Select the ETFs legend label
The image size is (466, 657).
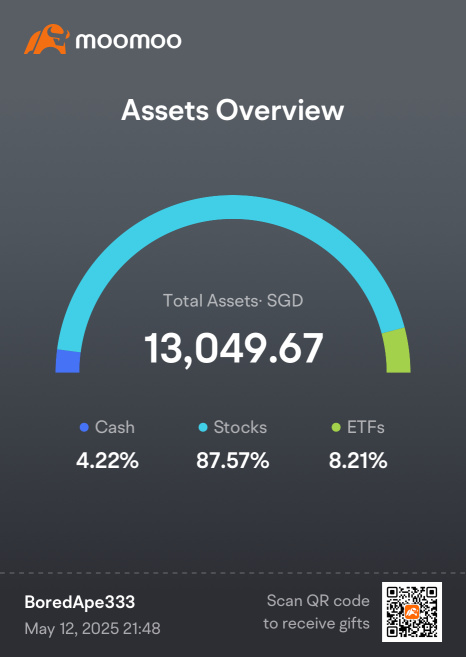point(366,427)
